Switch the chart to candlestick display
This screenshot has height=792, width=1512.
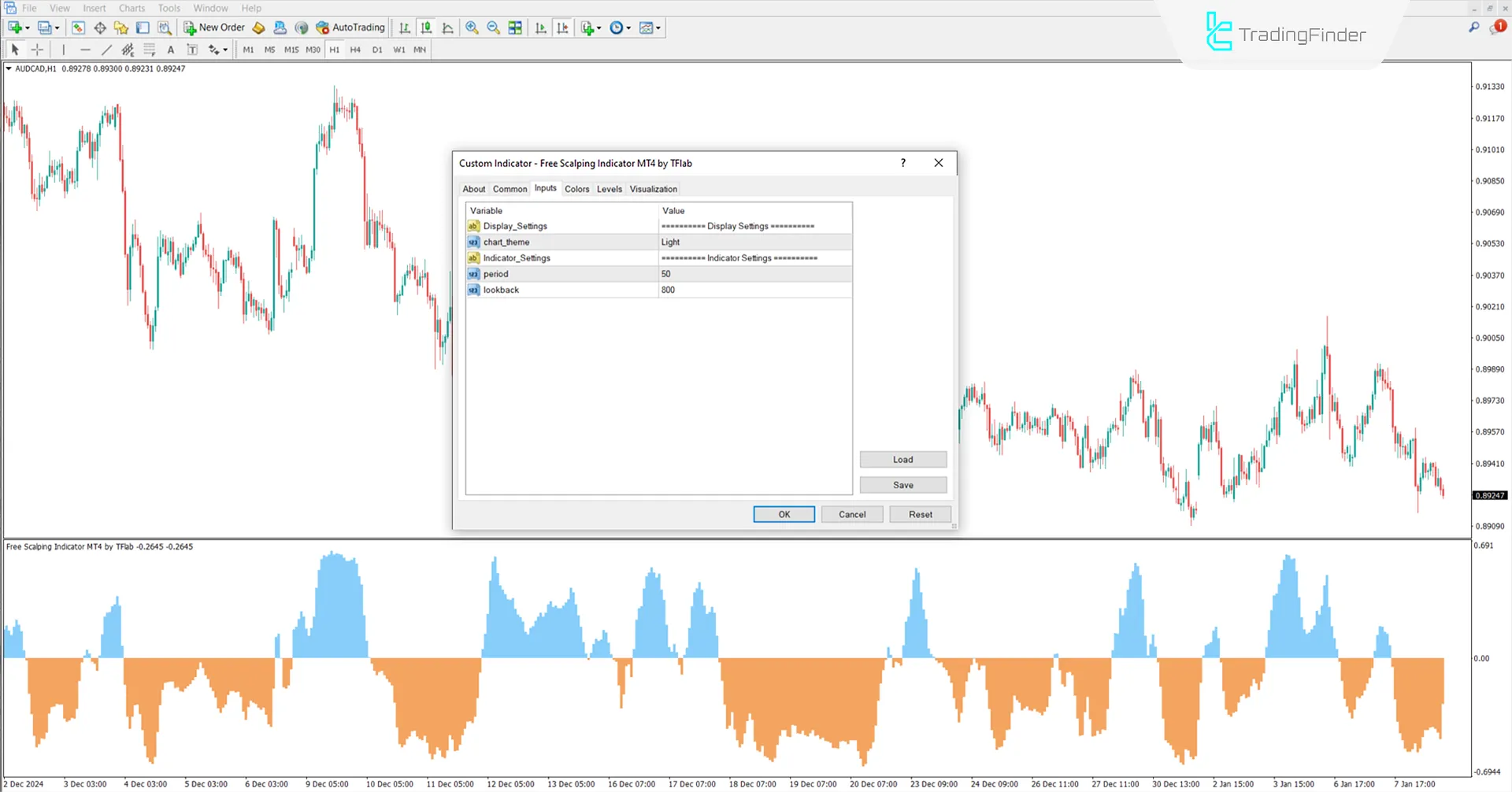tap(427, 28)
